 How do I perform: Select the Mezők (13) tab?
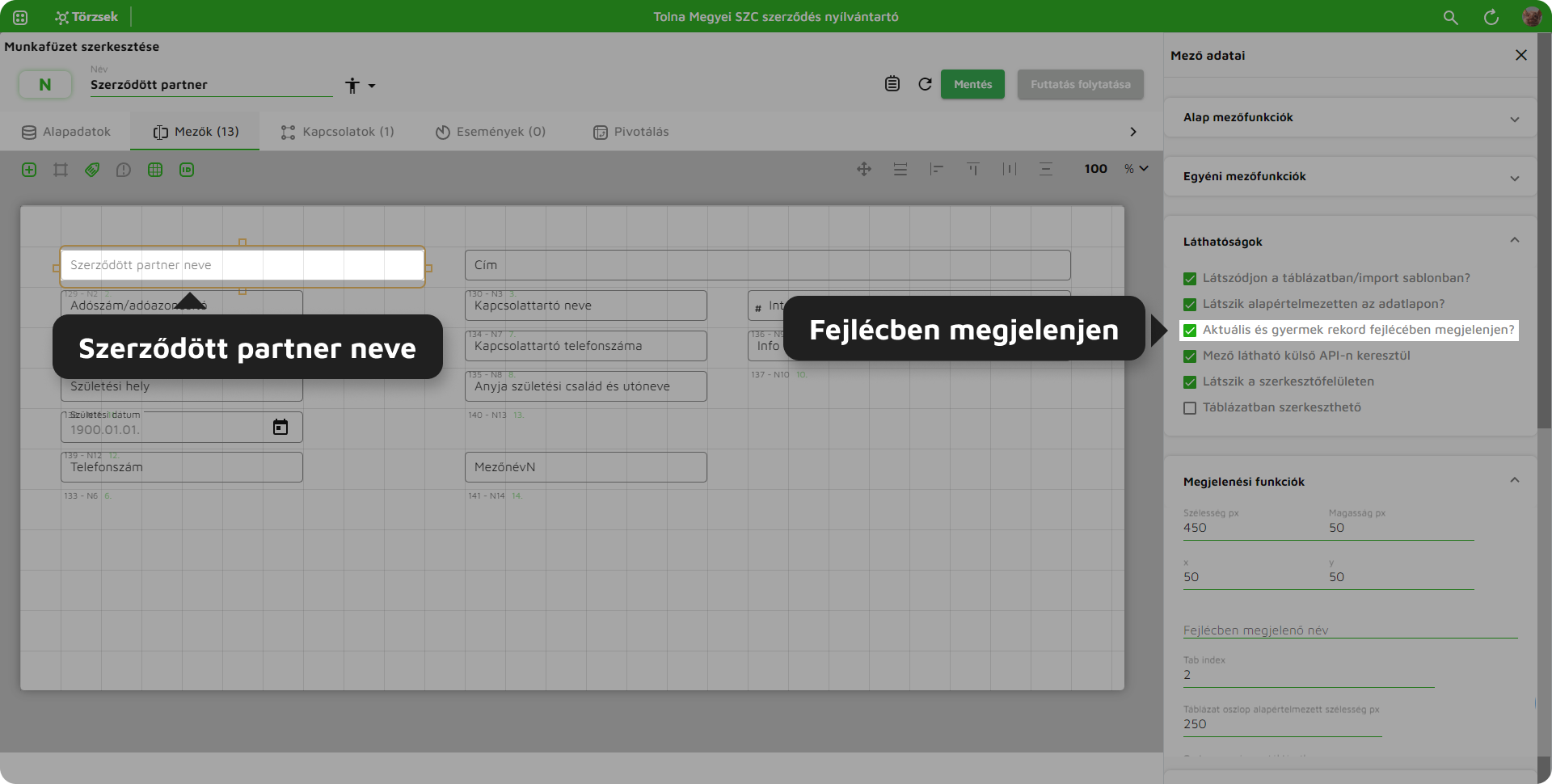point(196,132)
